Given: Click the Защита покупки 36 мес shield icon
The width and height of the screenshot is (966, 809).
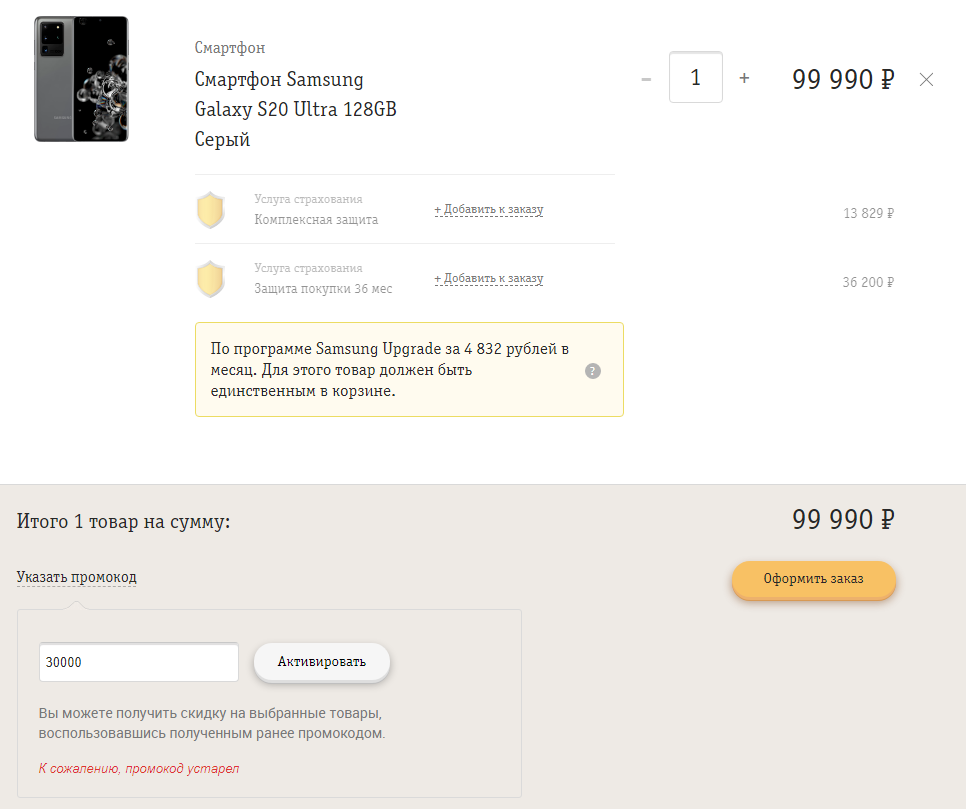Looking at the screenshot, I should coord(211,278).
